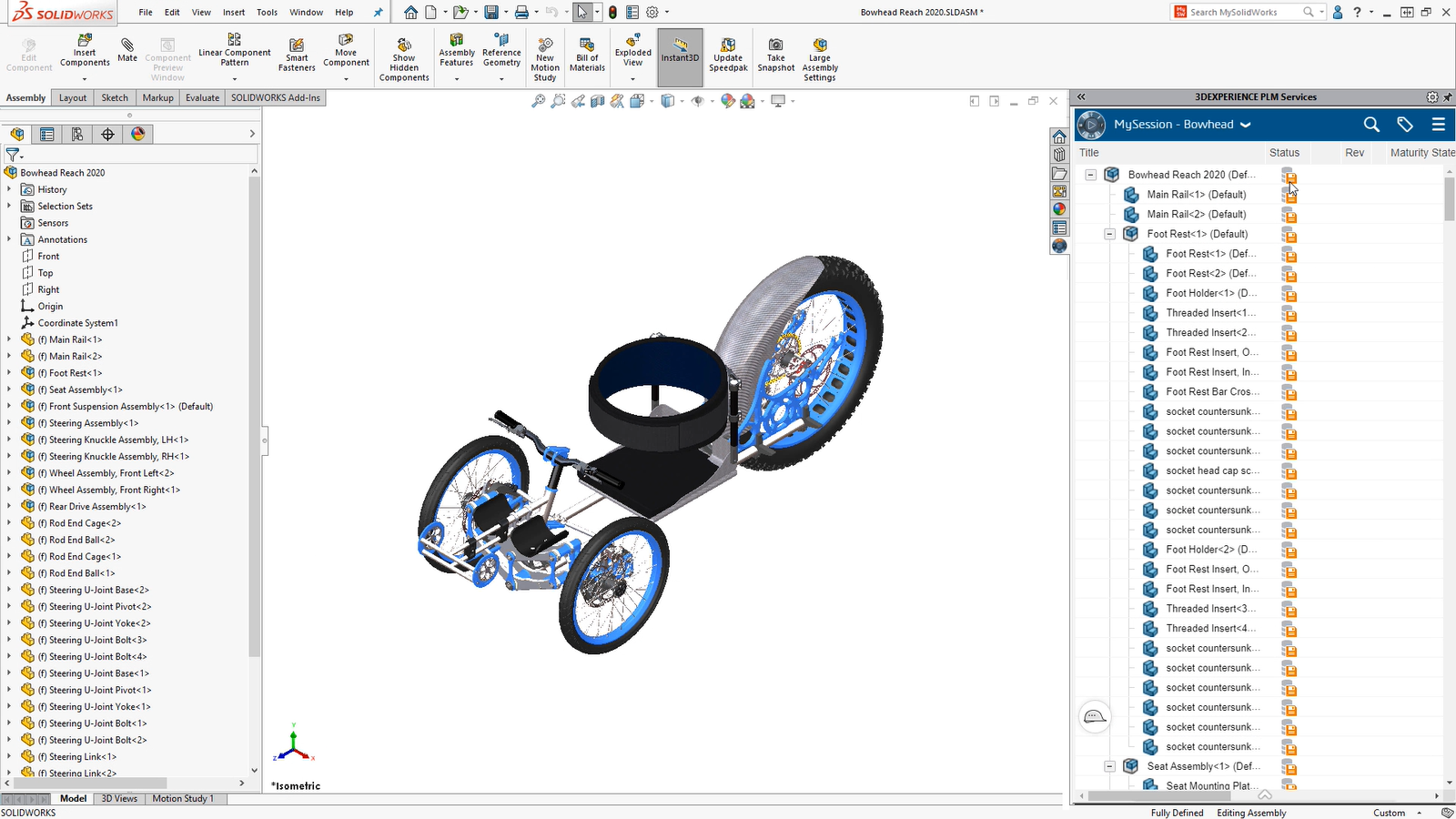
Task: Toggle Instant3D off
Action: click(x=680, y=55)
